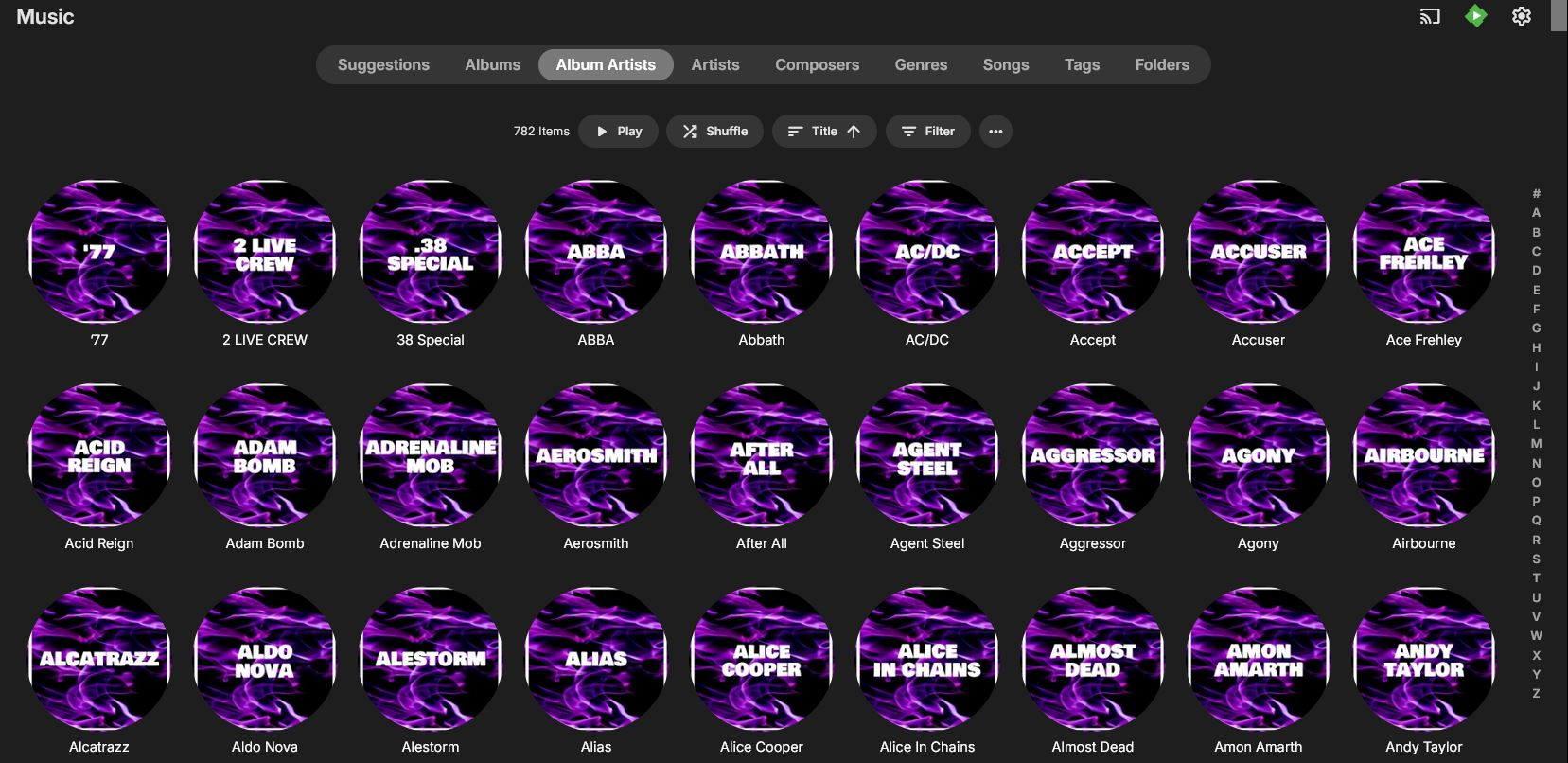Switch to the Artists tab
1568x763 pixels.
(x=715, y=64)
